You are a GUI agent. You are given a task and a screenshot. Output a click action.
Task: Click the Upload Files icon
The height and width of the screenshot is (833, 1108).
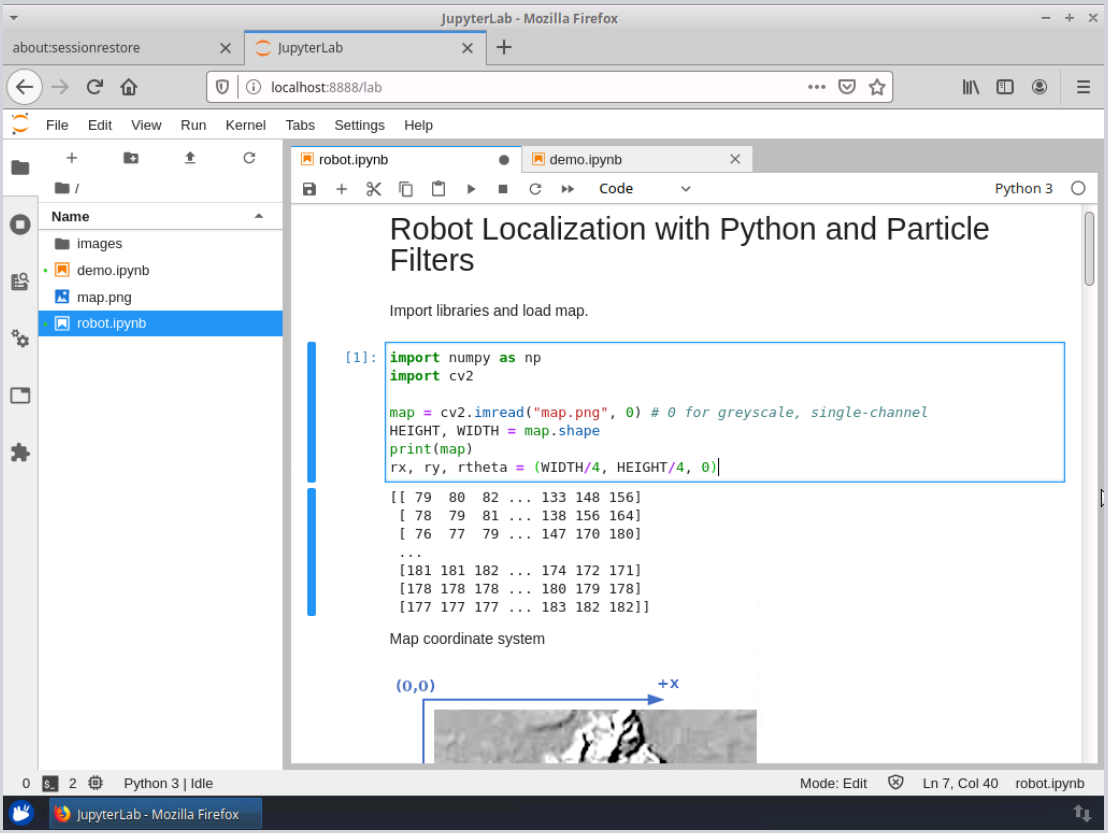click(190, 158)
